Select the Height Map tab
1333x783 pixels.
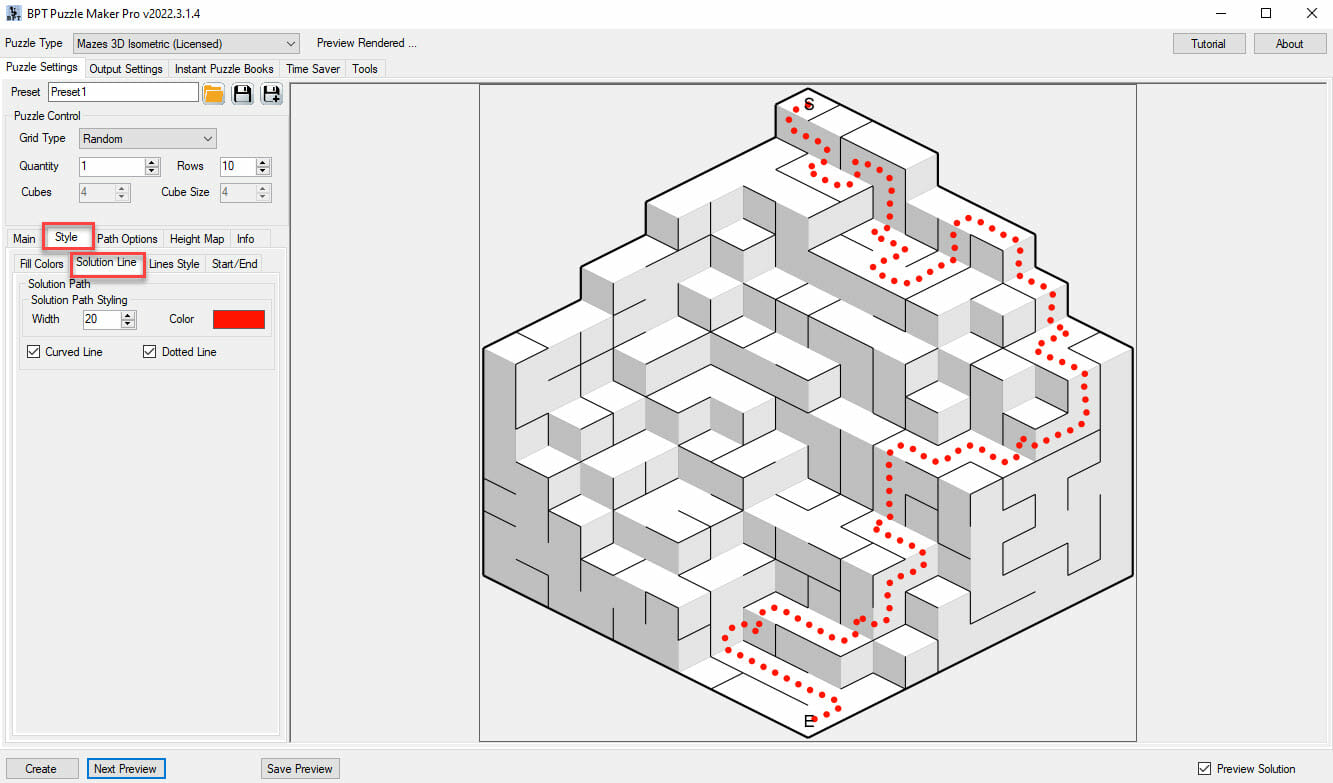click(196, 238)
